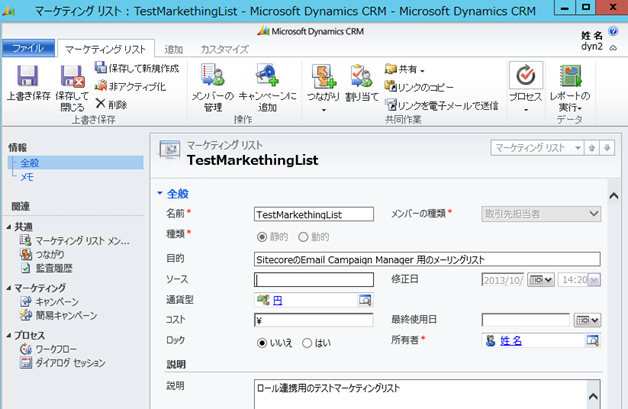Select the 動的 radio button
The height and width of the screenshot is (409, 628).
click(303, 237)
